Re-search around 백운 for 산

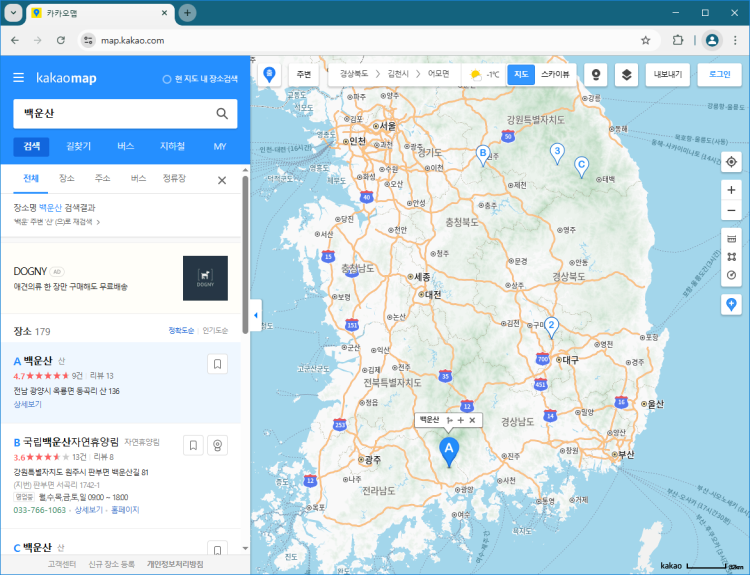(x=57, y=222)
